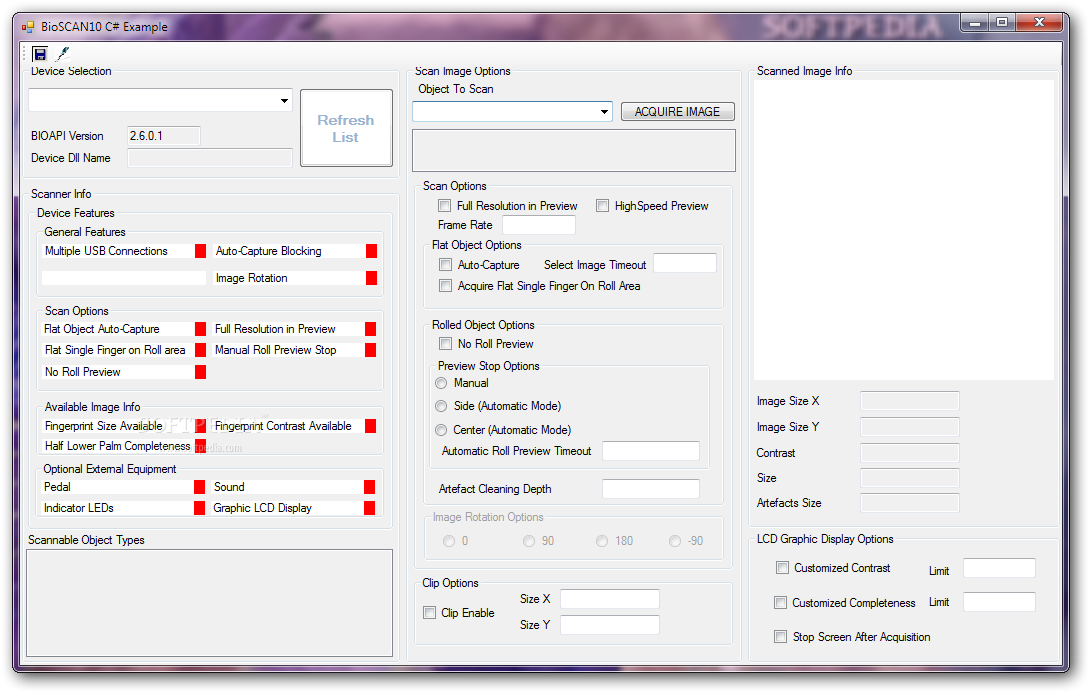The image size is (1090, 693).
Task: Toggle the Clip Enable checkbox
Action: (430, 612)
